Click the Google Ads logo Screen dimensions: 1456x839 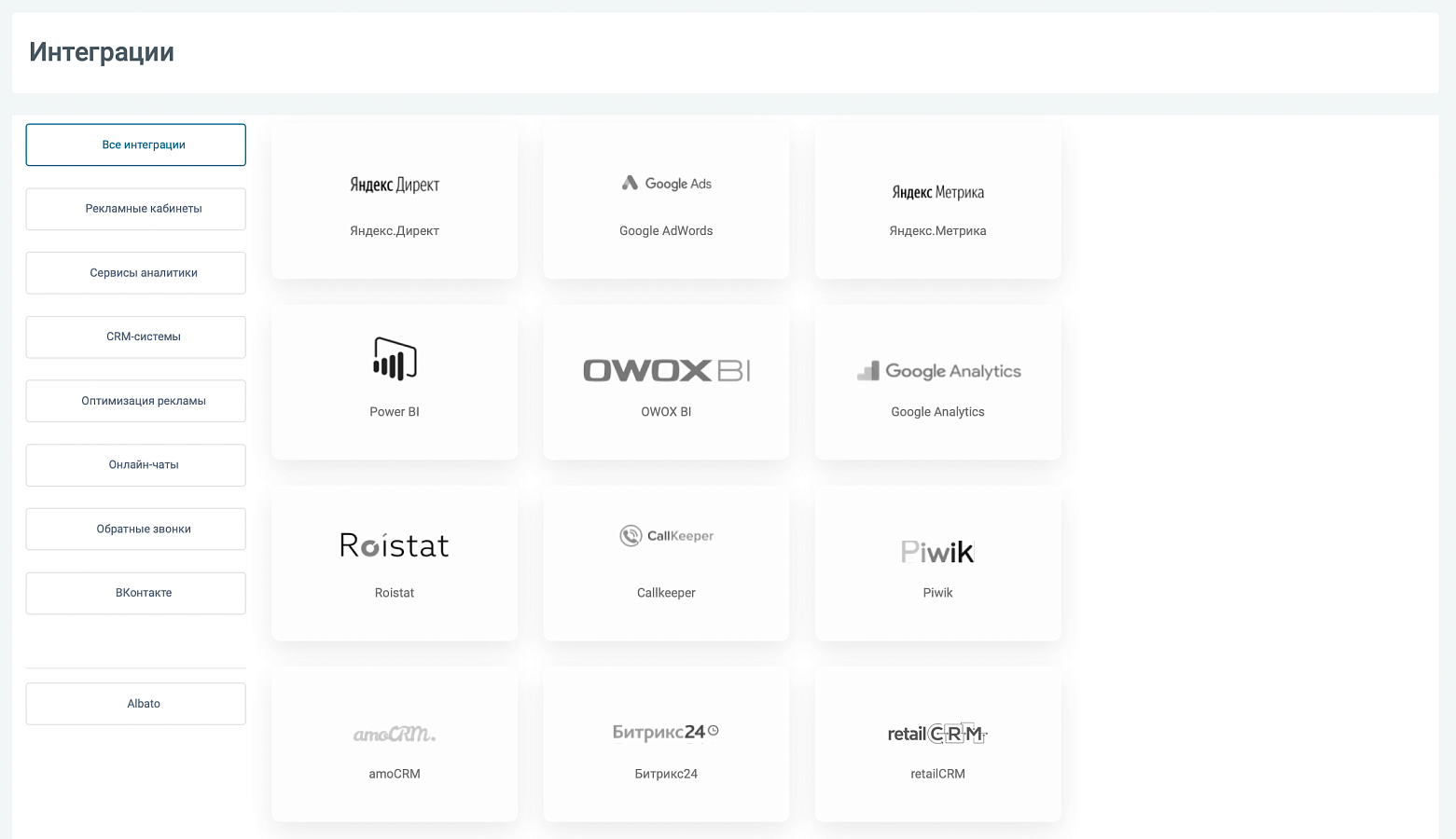click(666, 184)
